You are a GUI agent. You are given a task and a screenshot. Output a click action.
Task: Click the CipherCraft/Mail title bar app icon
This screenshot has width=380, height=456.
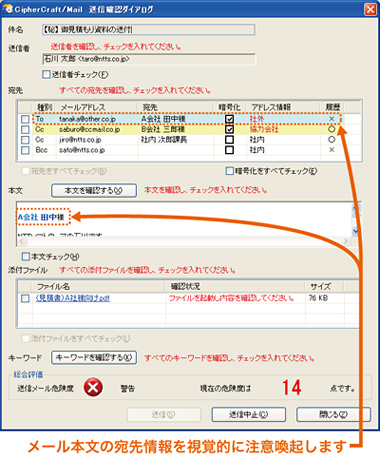click(7, 9)
